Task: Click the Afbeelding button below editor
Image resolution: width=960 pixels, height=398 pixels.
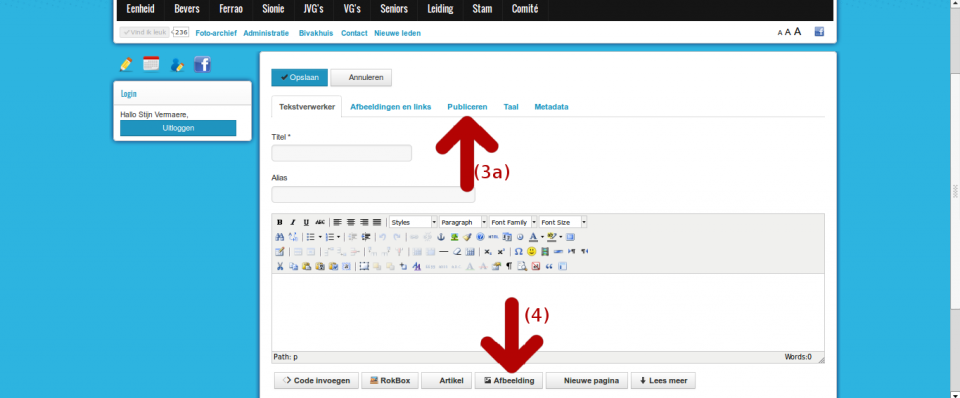Action: tap(508, 381)
